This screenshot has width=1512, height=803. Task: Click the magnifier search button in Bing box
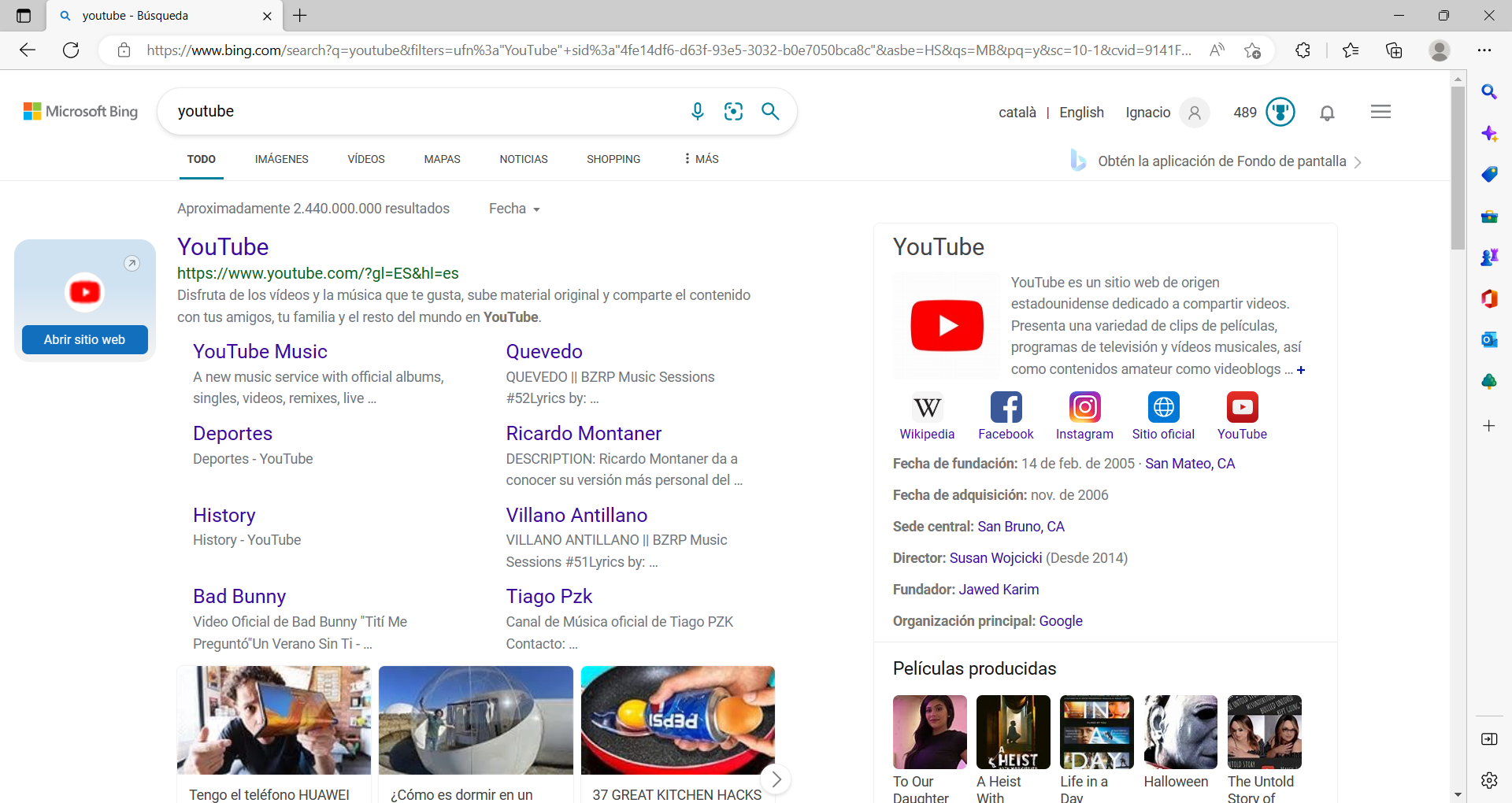(x=770, y=112)
